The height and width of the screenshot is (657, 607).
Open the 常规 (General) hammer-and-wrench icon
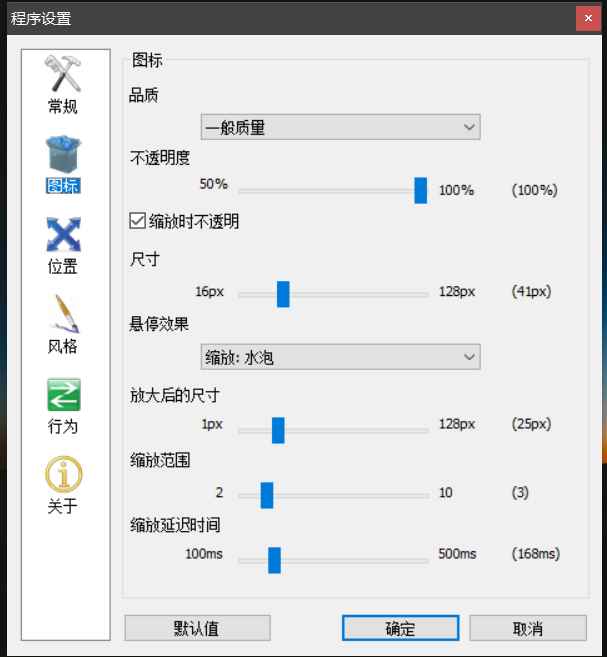coord(62,75)
